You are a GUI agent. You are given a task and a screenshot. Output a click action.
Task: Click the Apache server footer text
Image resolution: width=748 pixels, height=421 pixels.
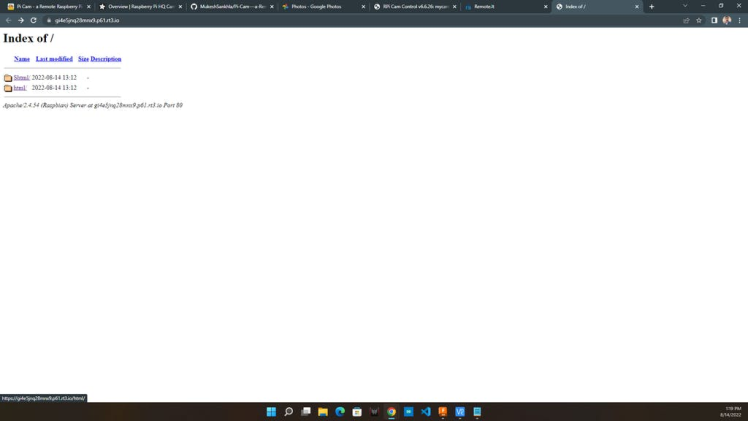[x=93, y=105]
